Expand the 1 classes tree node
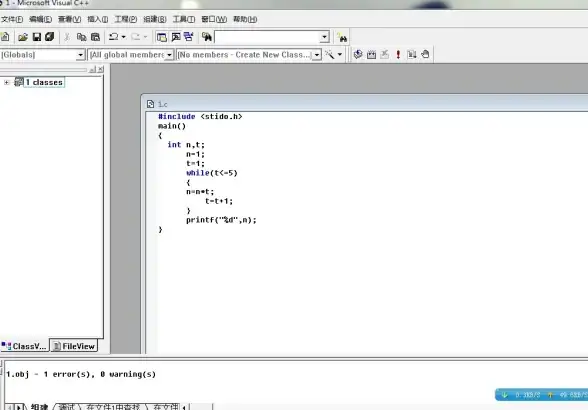This screenshot has height=410, width=588. pyautogui.click(x=7, y=82)
